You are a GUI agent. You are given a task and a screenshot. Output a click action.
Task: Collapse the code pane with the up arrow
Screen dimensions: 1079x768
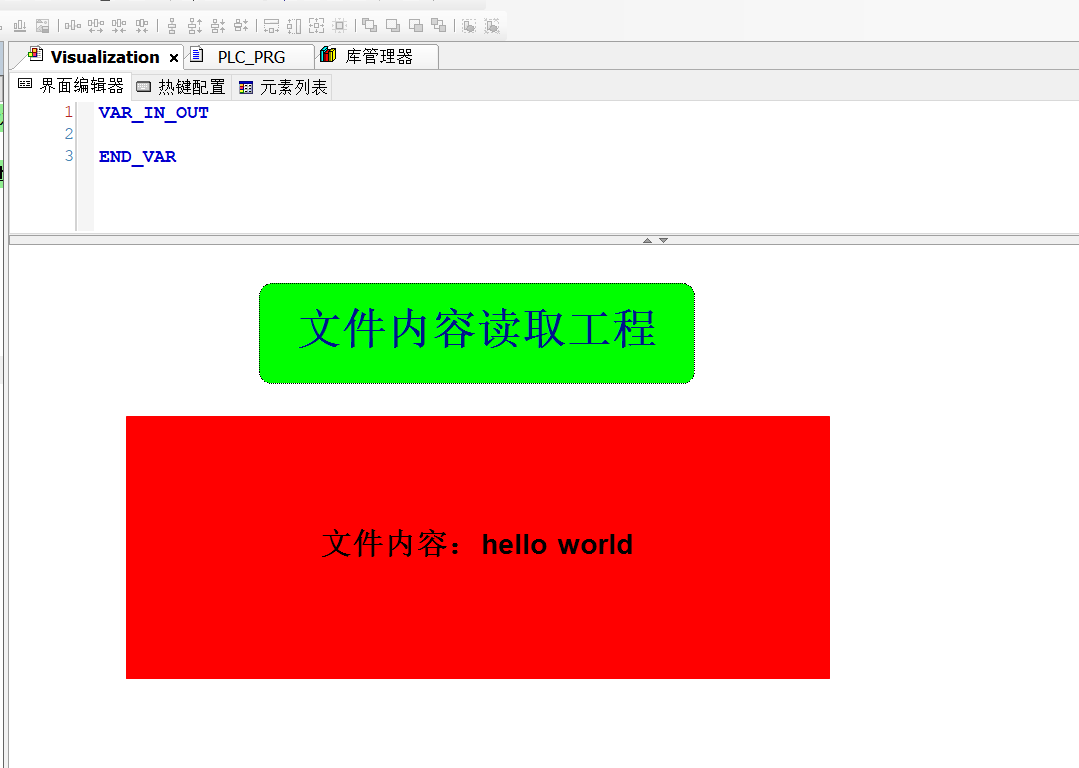pos(648,239)
